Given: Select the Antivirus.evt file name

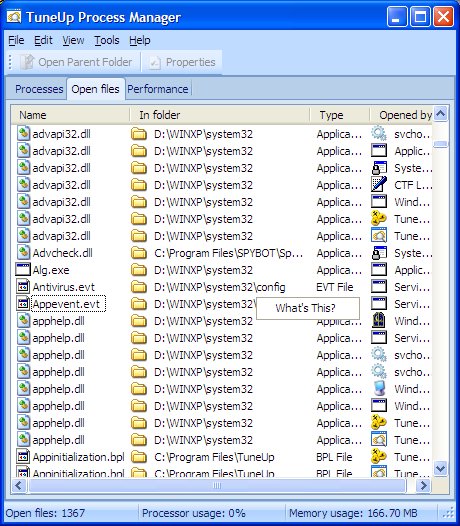Looking at the screenshot, I should pyautogui.click(x=64, y=287).
